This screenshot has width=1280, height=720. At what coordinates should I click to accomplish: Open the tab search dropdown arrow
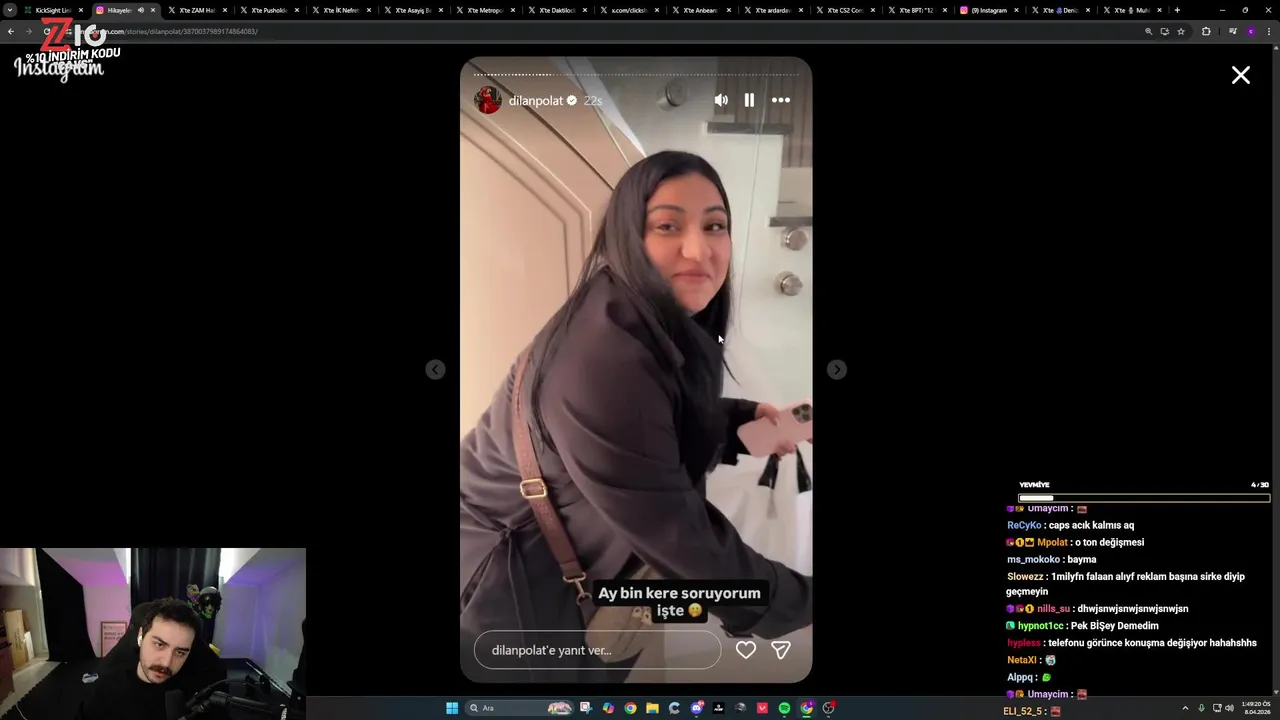[x=10, y=10]
